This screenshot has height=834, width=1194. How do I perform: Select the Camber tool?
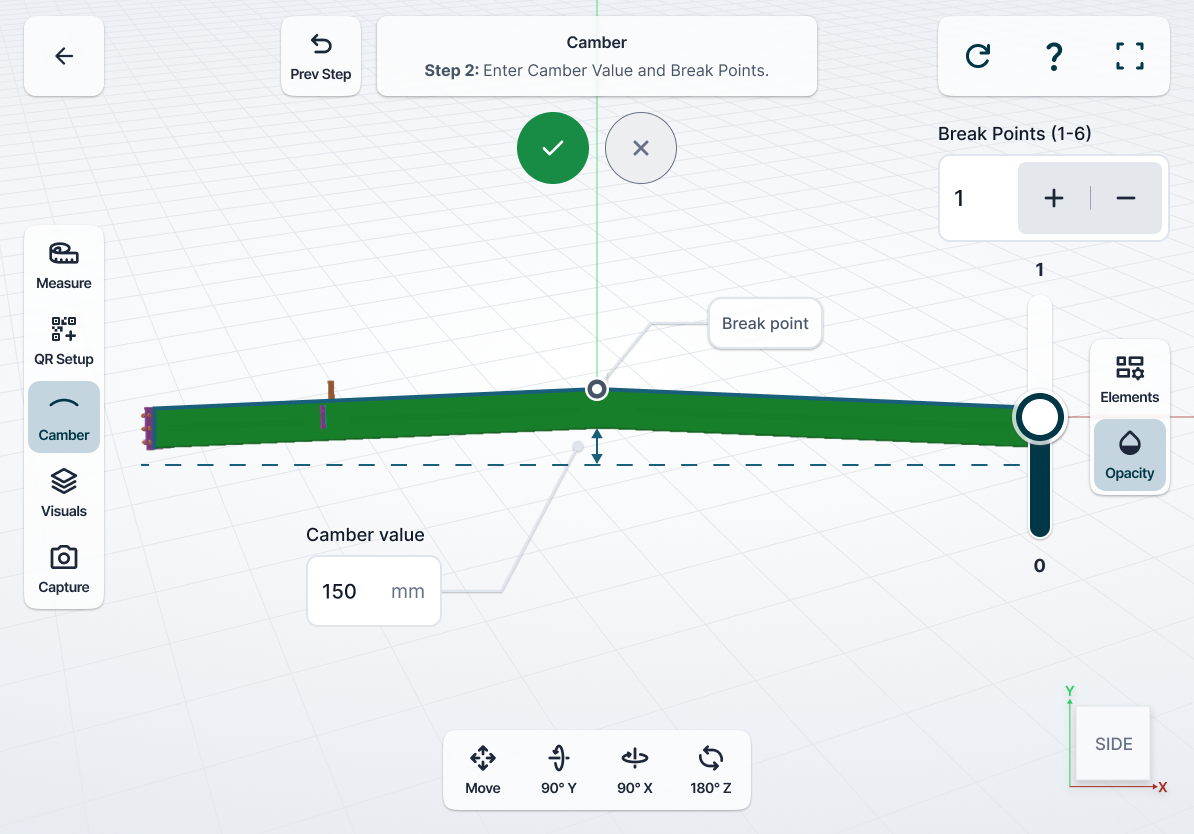64,417
